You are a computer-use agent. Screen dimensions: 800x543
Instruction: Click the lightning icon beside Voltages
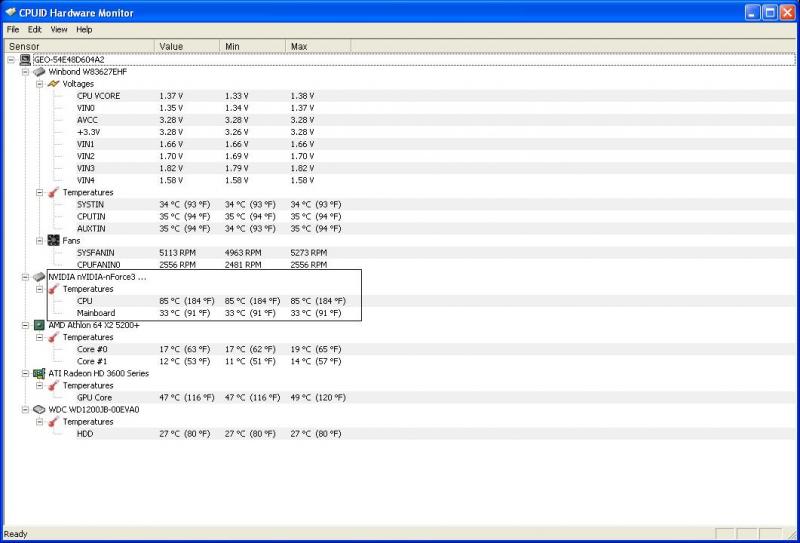tap(53, 84)
